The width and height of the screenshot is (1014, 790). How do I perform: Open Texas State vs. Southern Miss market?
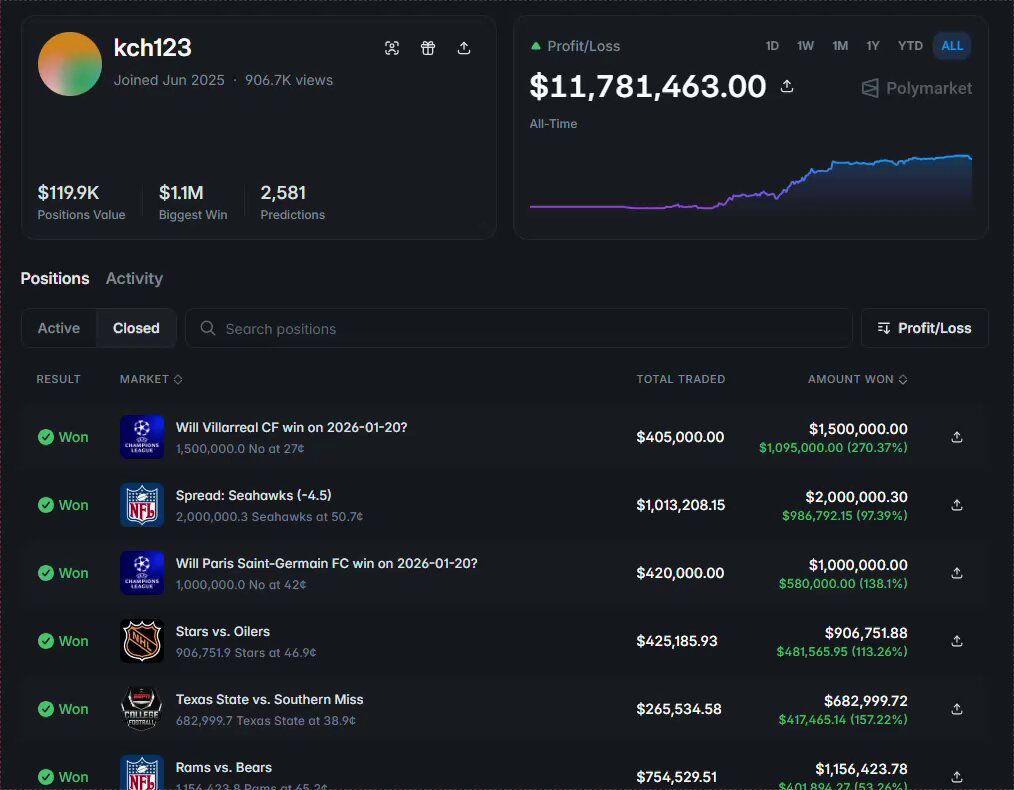[270, 699]
